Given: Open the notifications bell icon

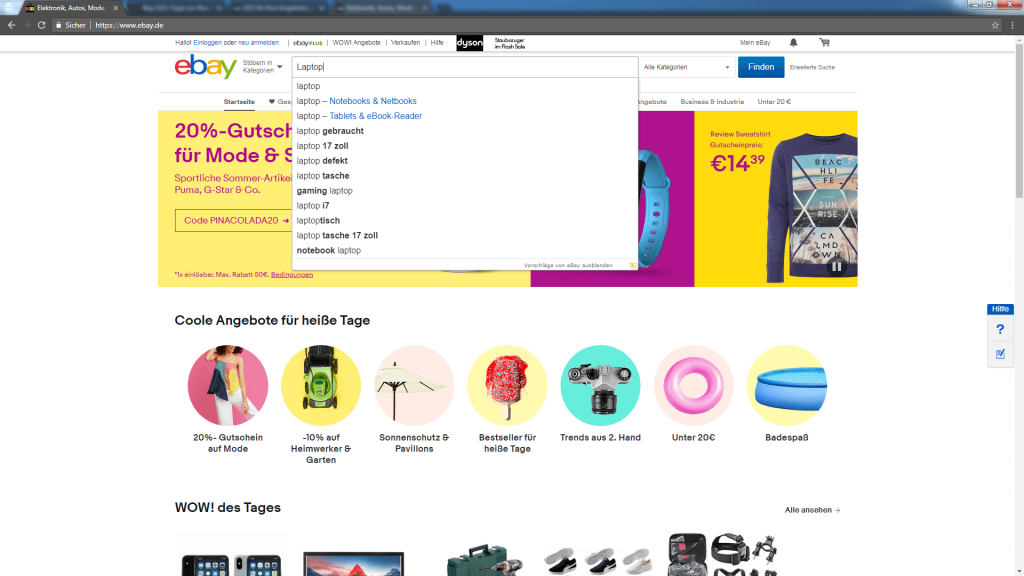Looking at the screenshot, I should [x=793, y=42].
